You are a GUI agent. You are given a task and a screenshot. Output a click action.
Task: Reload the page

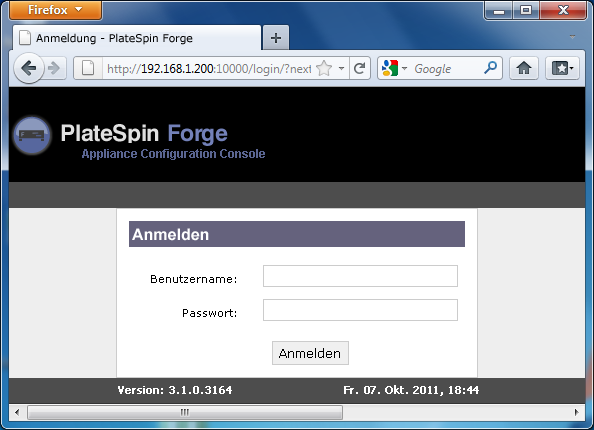coord(360,69)
